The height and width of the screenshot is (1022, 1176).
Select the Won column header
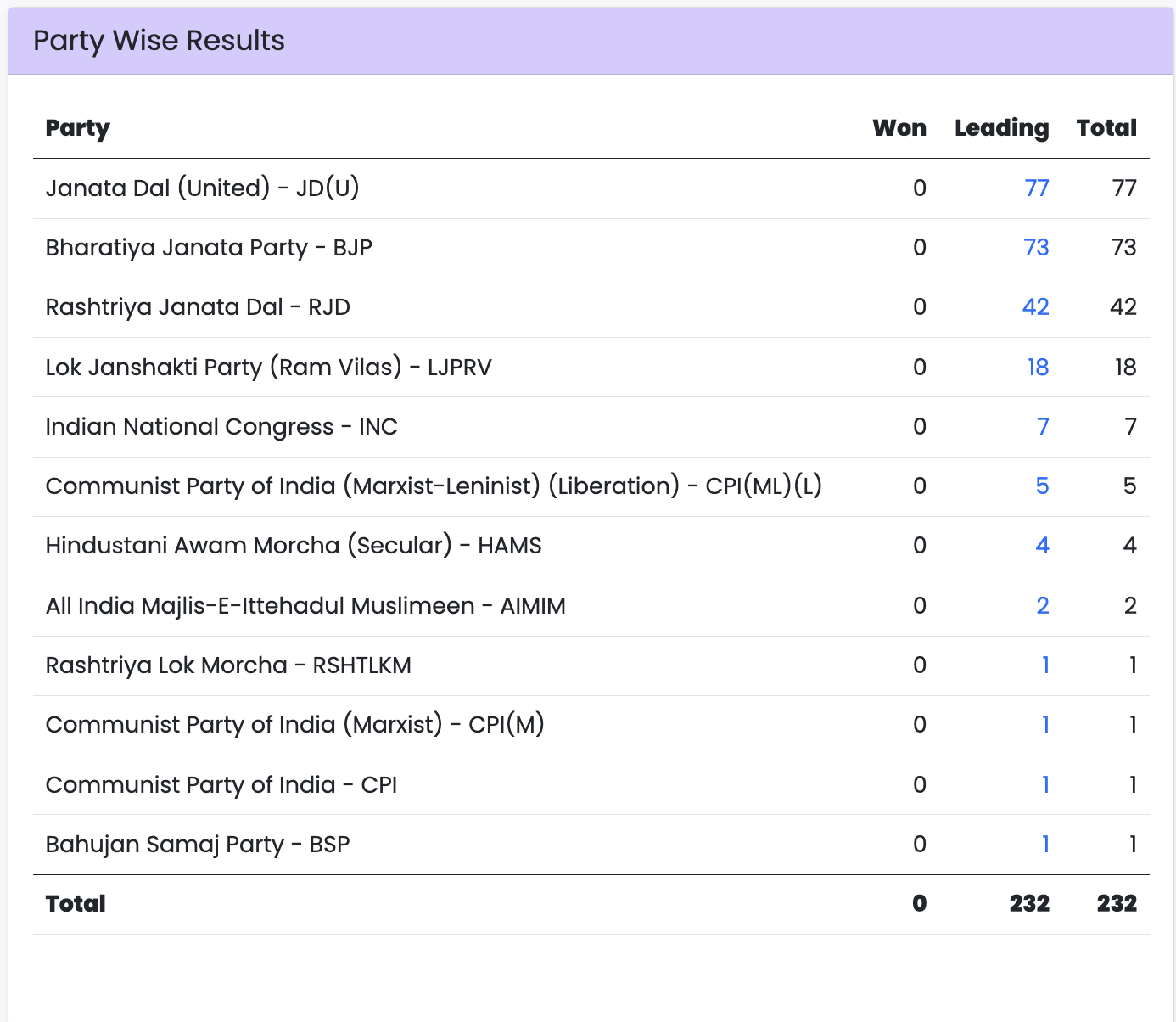(x=899, y=128)
